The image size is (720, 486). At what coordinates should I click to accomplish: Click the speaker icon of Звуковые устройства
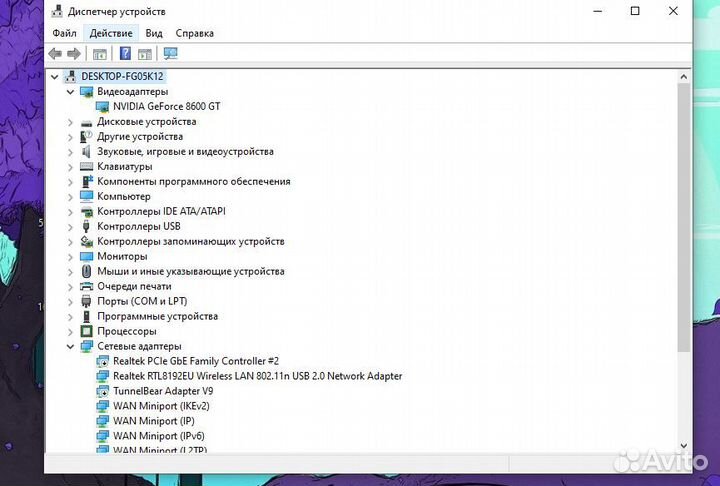[86, 152]
